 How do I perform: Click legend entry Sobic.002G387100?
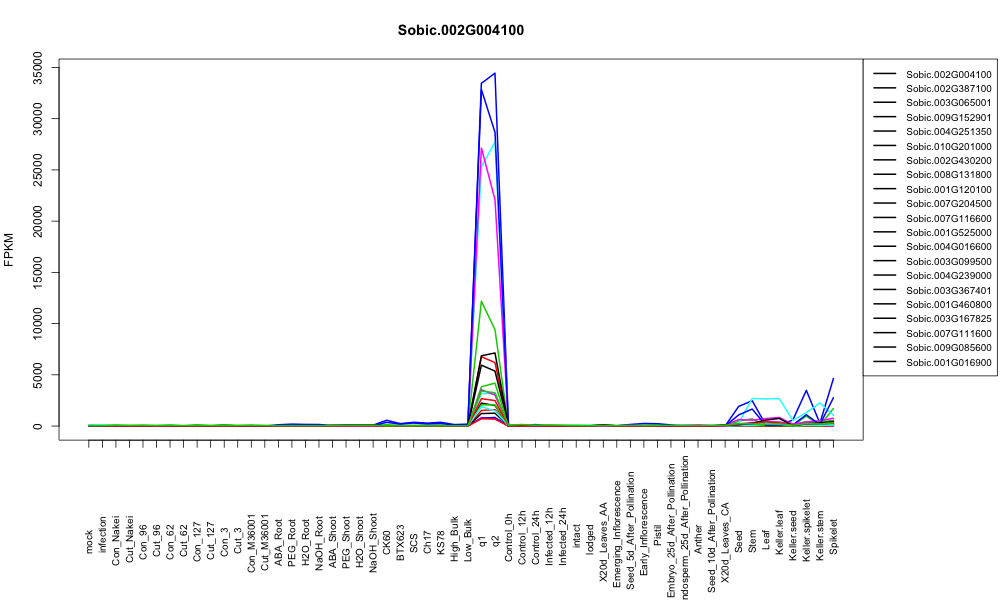[x=948, y=89]
